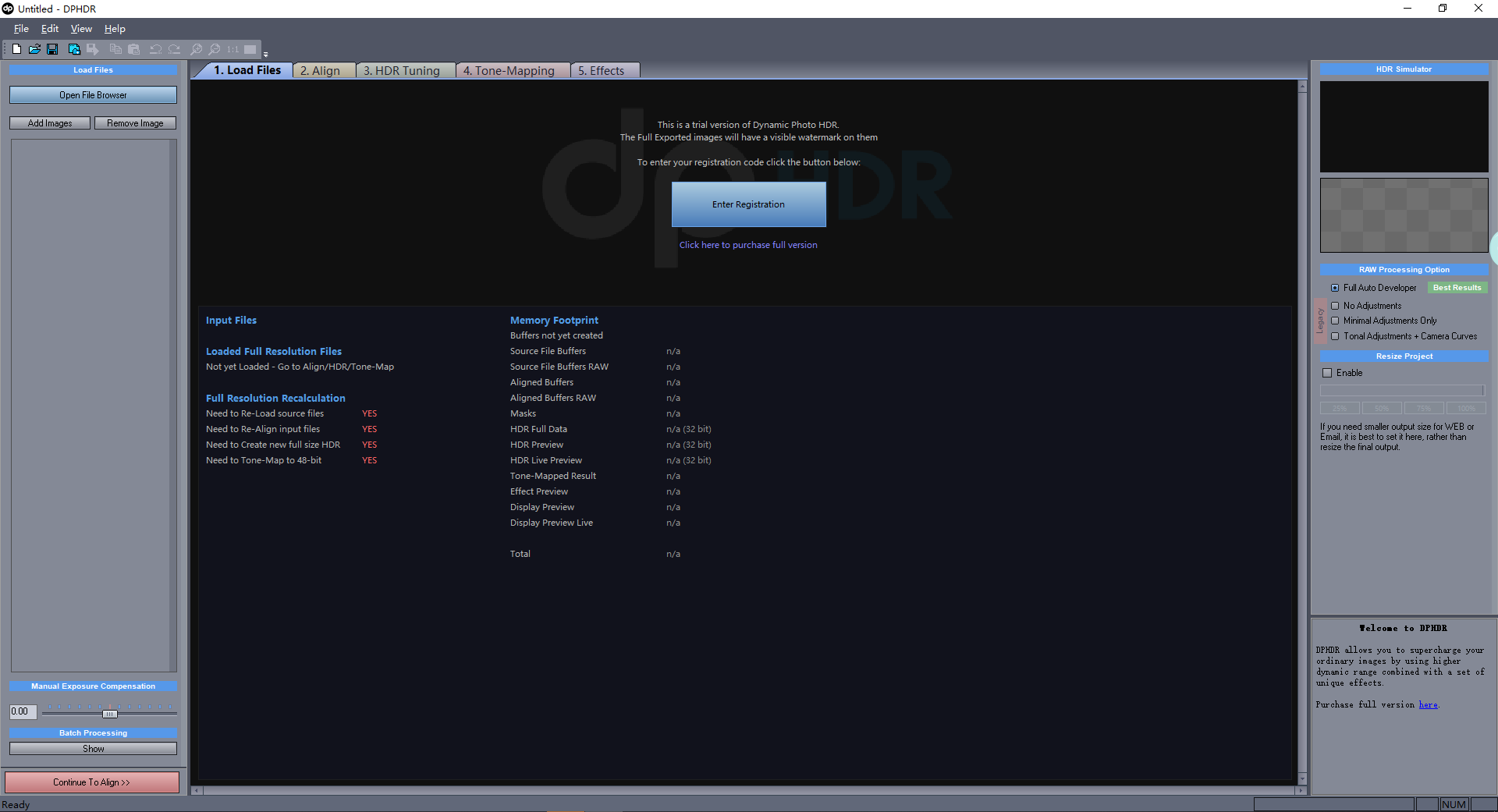Screen dimensions: 1498x812
Task: Click the Zoom In magnifier icon
Action: pos(196,49)
